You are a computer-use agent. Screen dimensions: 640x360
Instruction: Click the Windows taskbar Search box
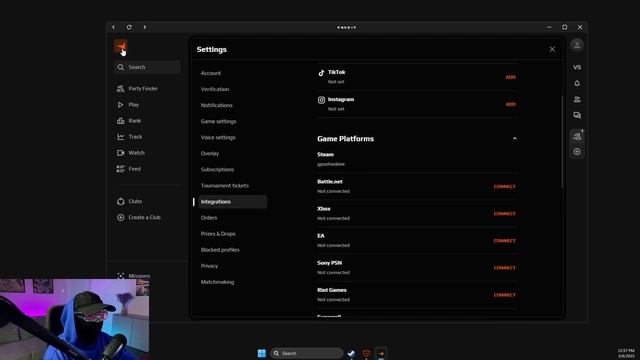coord(307,353)
